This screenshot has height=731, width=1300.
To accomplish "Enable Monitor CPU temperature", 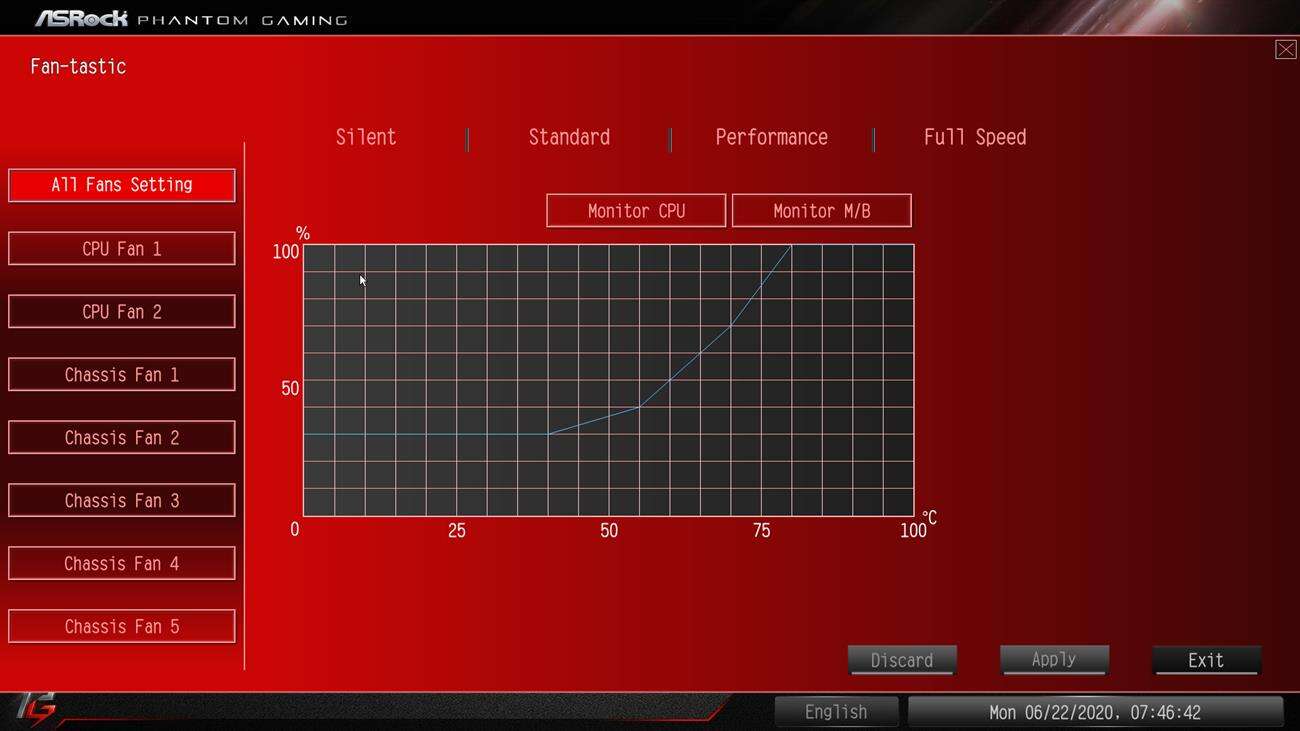I will point(636,210).
